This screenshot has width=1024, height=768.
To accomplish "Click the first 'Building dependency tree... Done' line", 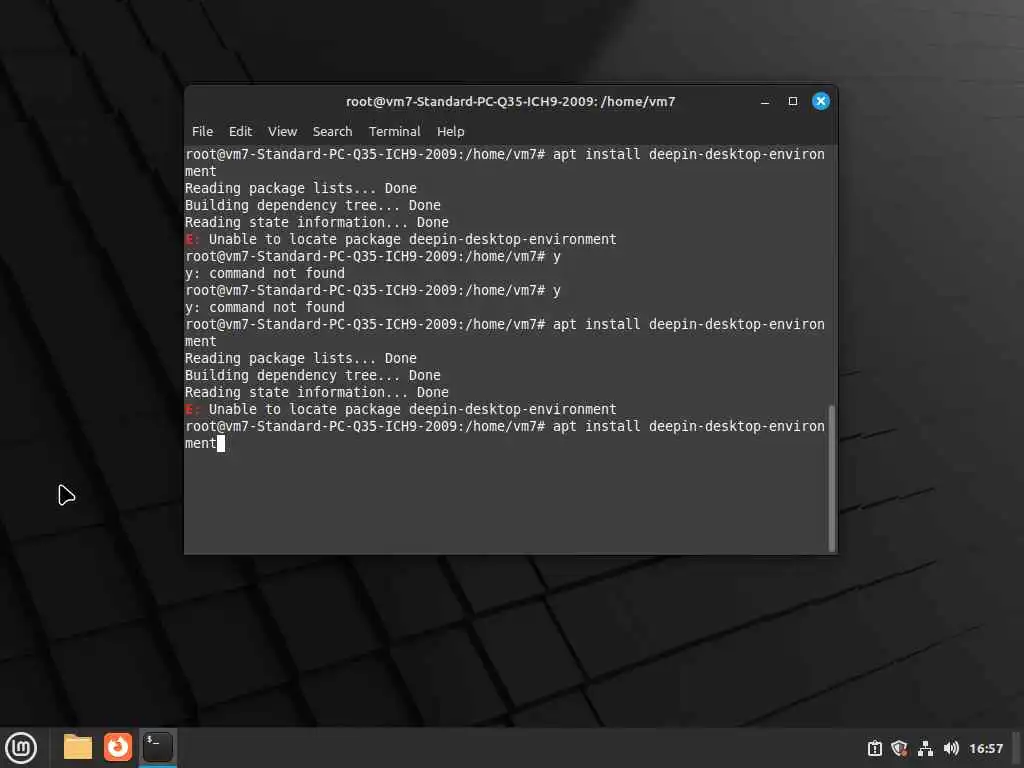I will [312, 205].
